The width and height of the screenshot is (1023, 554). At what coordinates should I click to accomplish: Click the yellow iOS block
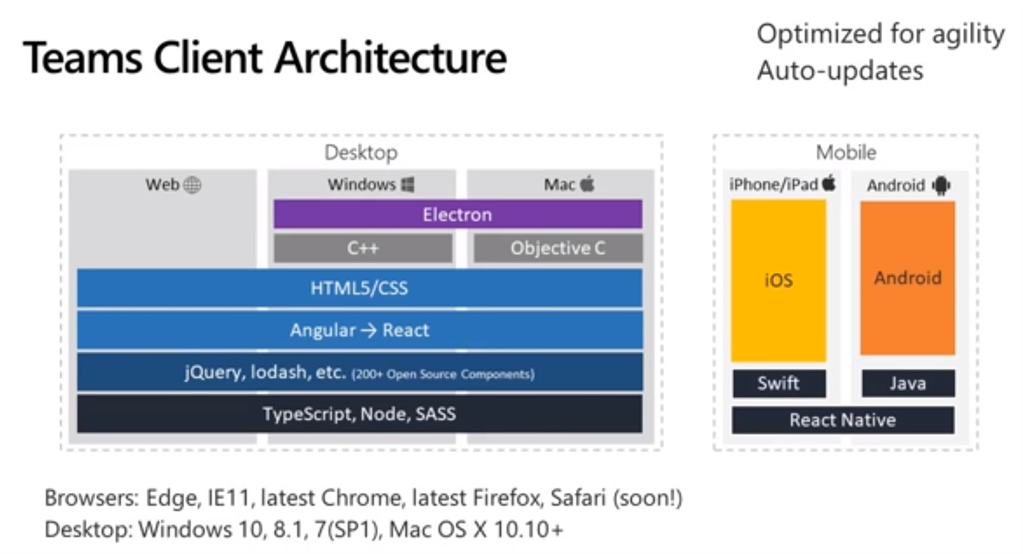(778, 281)
